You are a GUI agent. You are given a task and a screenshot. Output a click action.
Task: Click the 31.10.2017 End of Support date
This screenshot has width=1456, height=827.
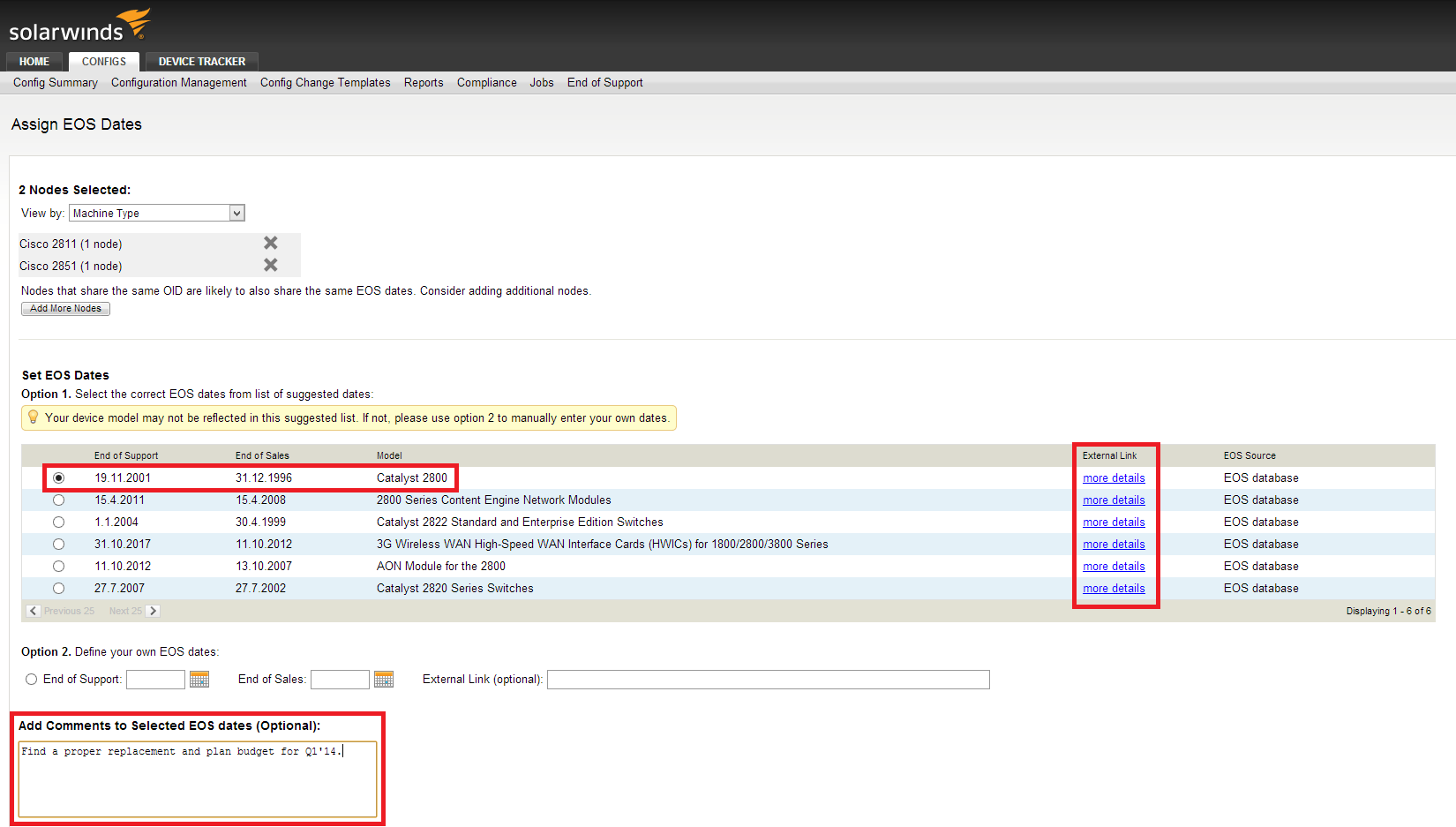coord(123,545)
